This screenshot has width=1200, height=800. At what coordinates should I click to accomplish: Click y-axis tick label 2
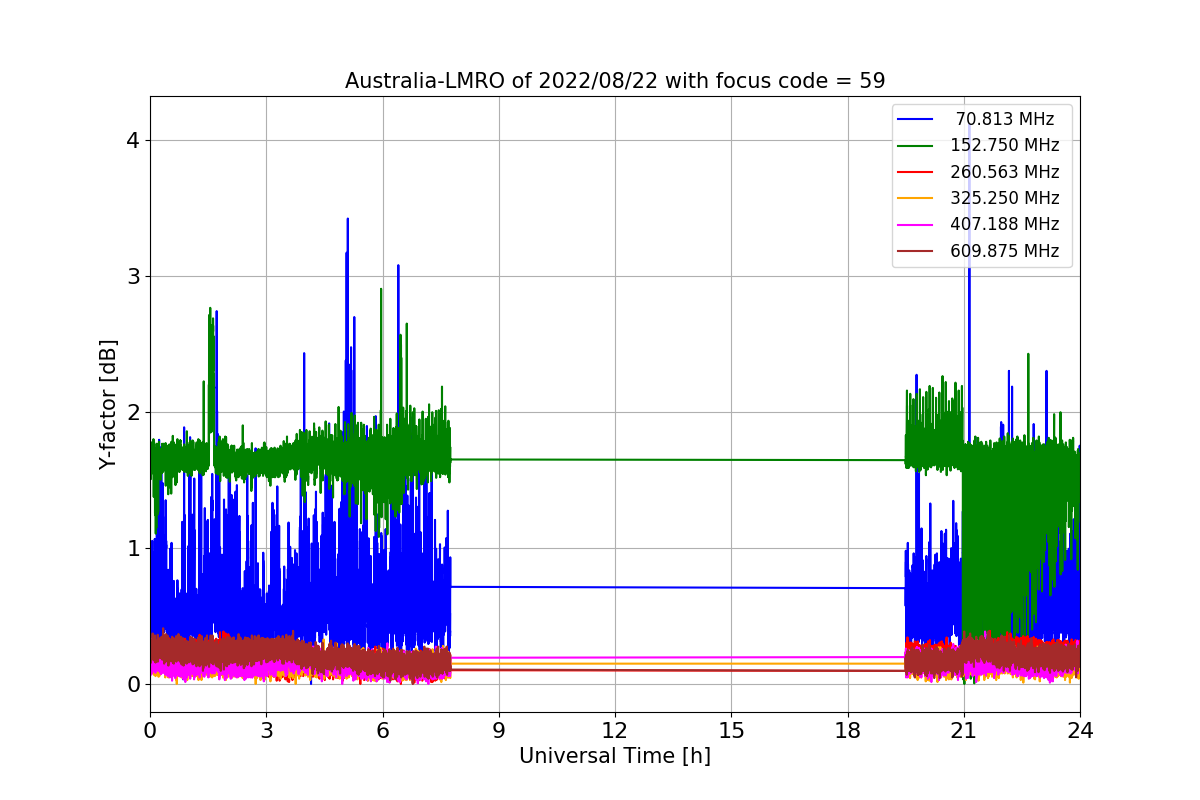tap(132, 412)
